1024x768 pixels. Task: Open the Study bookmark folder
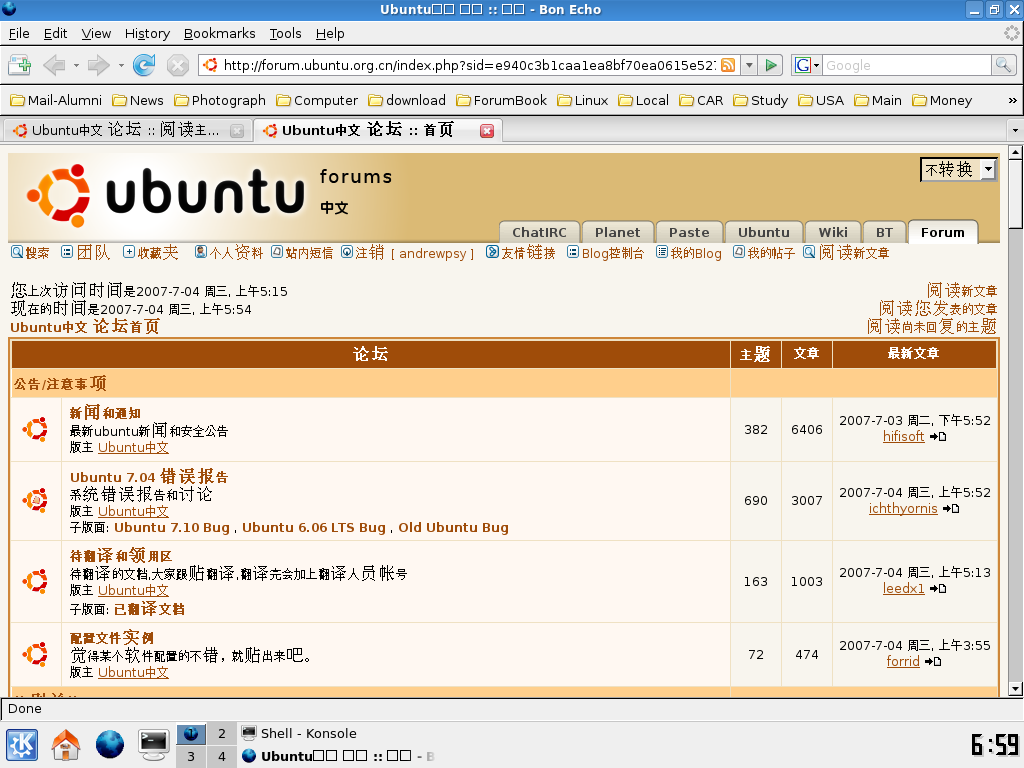click(x=761, y=101)
